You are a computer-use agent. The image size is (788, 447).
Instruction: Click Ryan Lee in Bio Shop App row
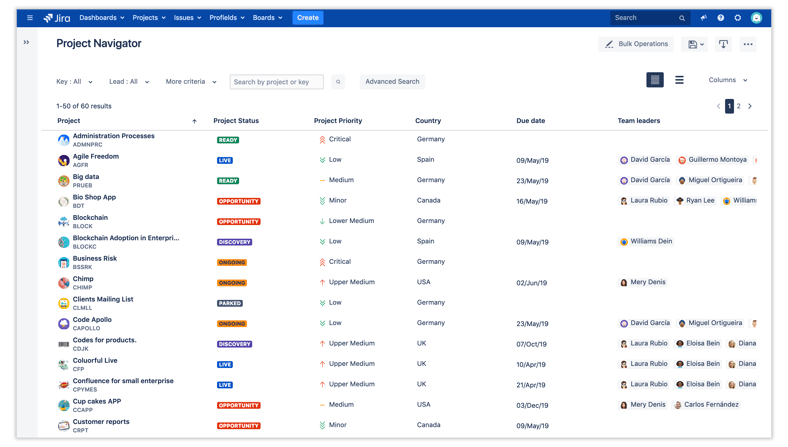click(695, 201)
